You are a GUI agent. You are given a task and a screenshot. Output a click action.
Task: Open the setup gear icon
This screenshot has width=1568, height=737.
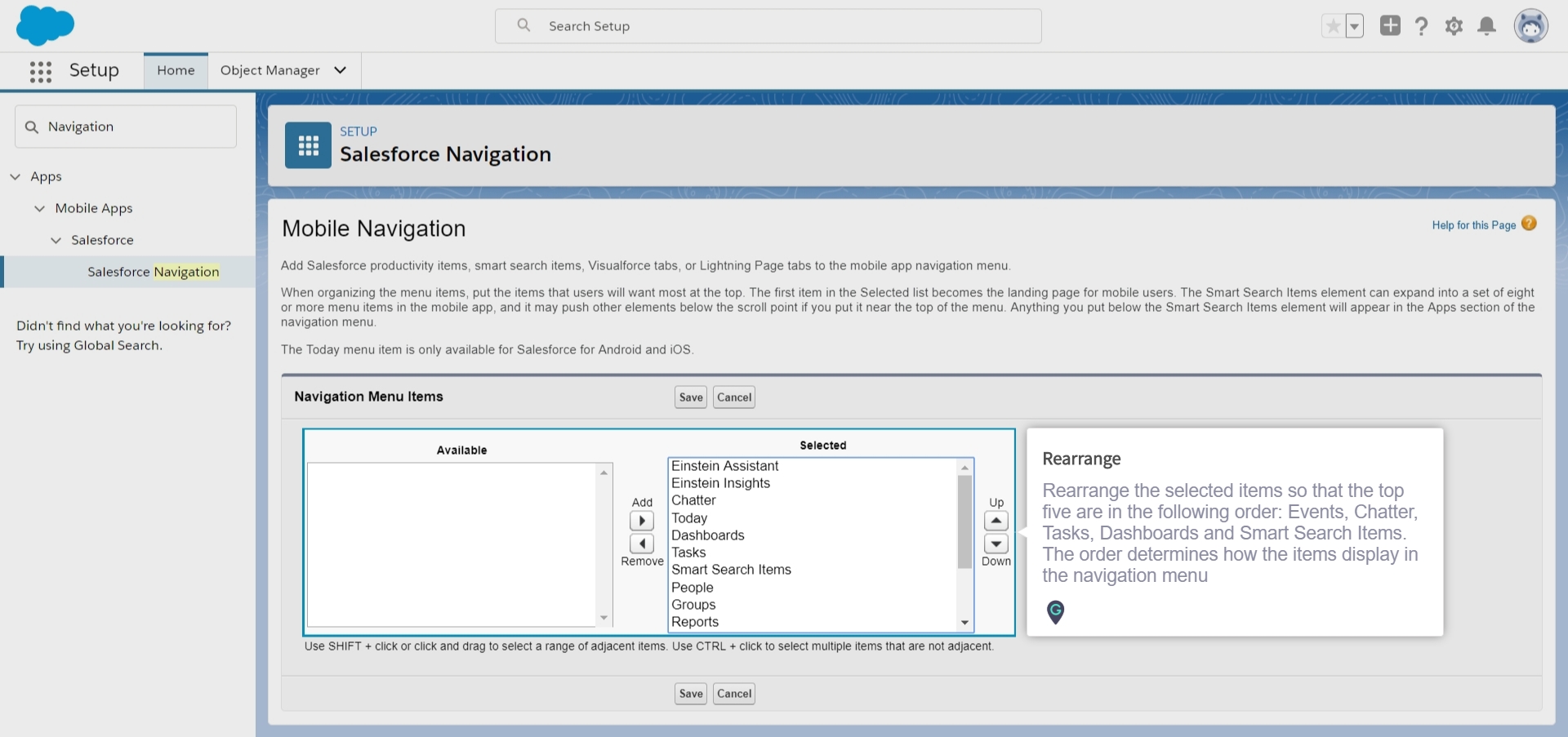coord(1454,26)
